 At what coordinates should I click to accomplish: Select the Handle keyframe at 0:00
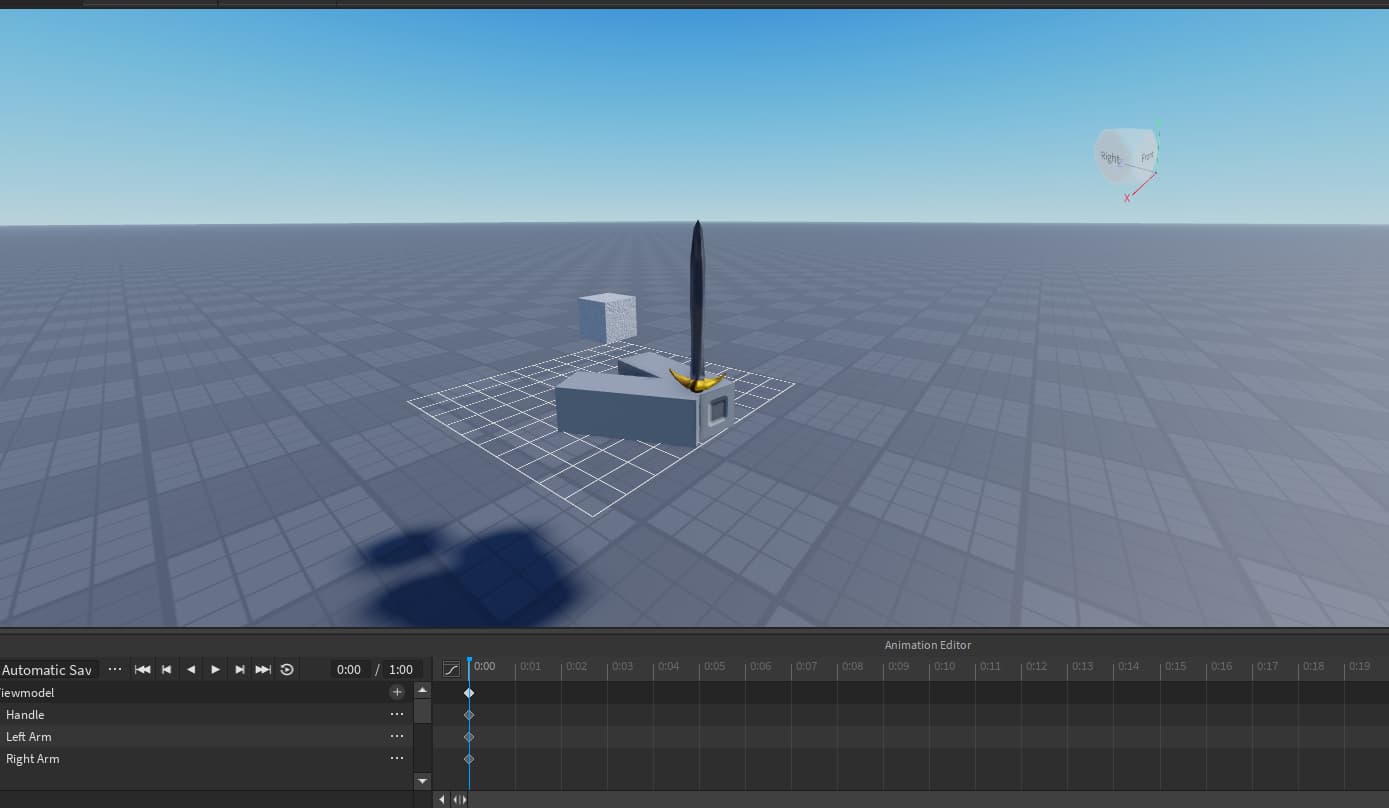[469, 715]
